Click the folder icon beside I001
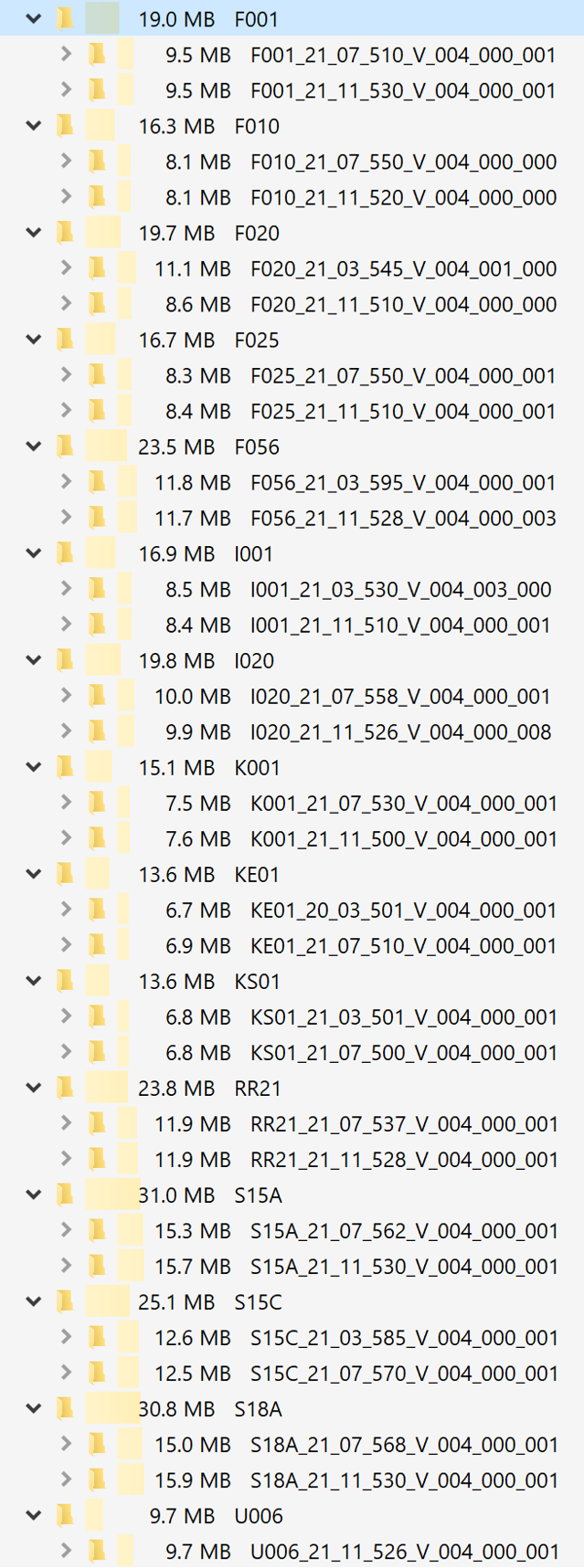The image size is (584, 1568). [x=63, y=553]
